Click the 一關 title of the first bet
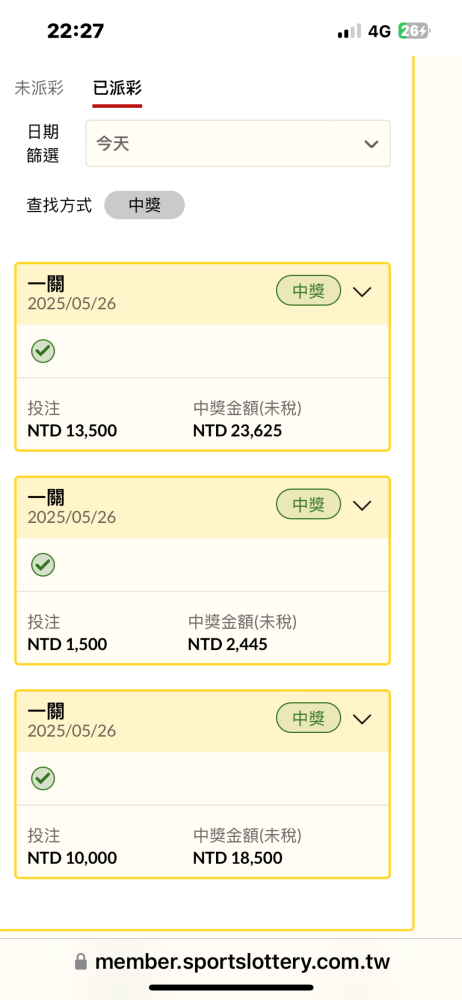The width and height of the screenshot is (462, 1000). (x=46, y=283)
